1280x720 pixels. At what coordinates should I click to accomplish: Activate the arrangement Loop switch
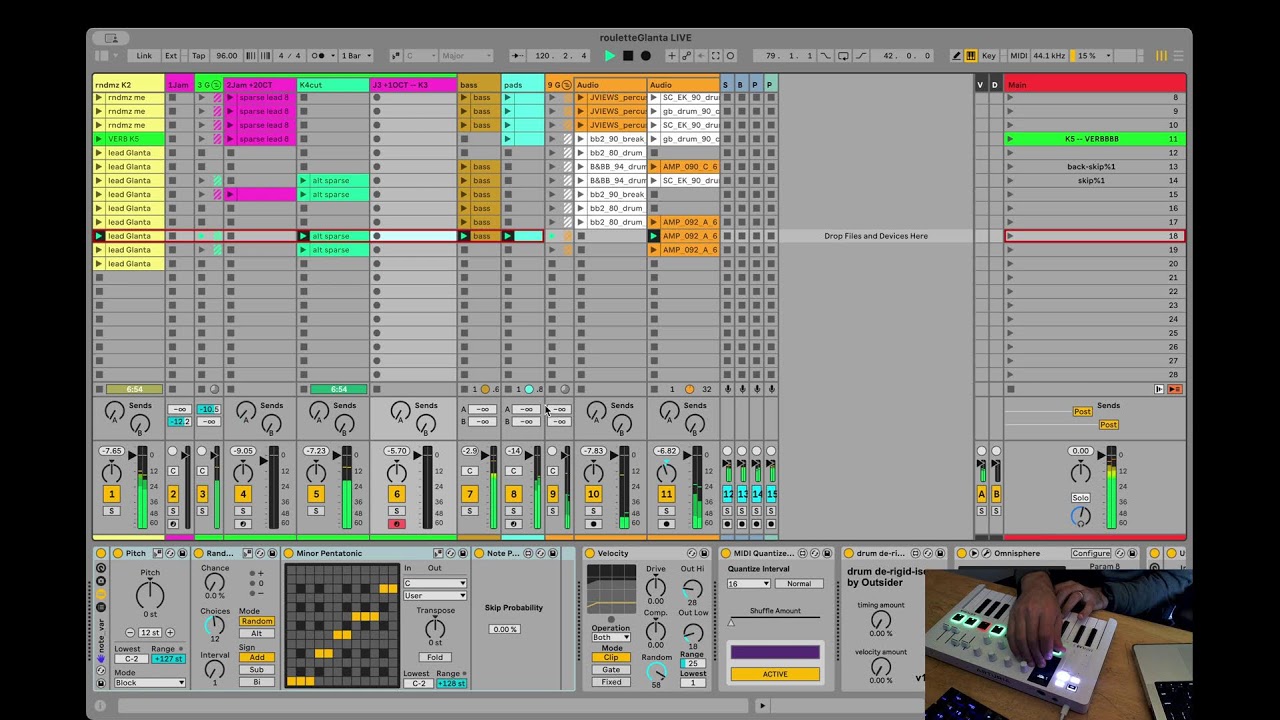tap(843, 56)
